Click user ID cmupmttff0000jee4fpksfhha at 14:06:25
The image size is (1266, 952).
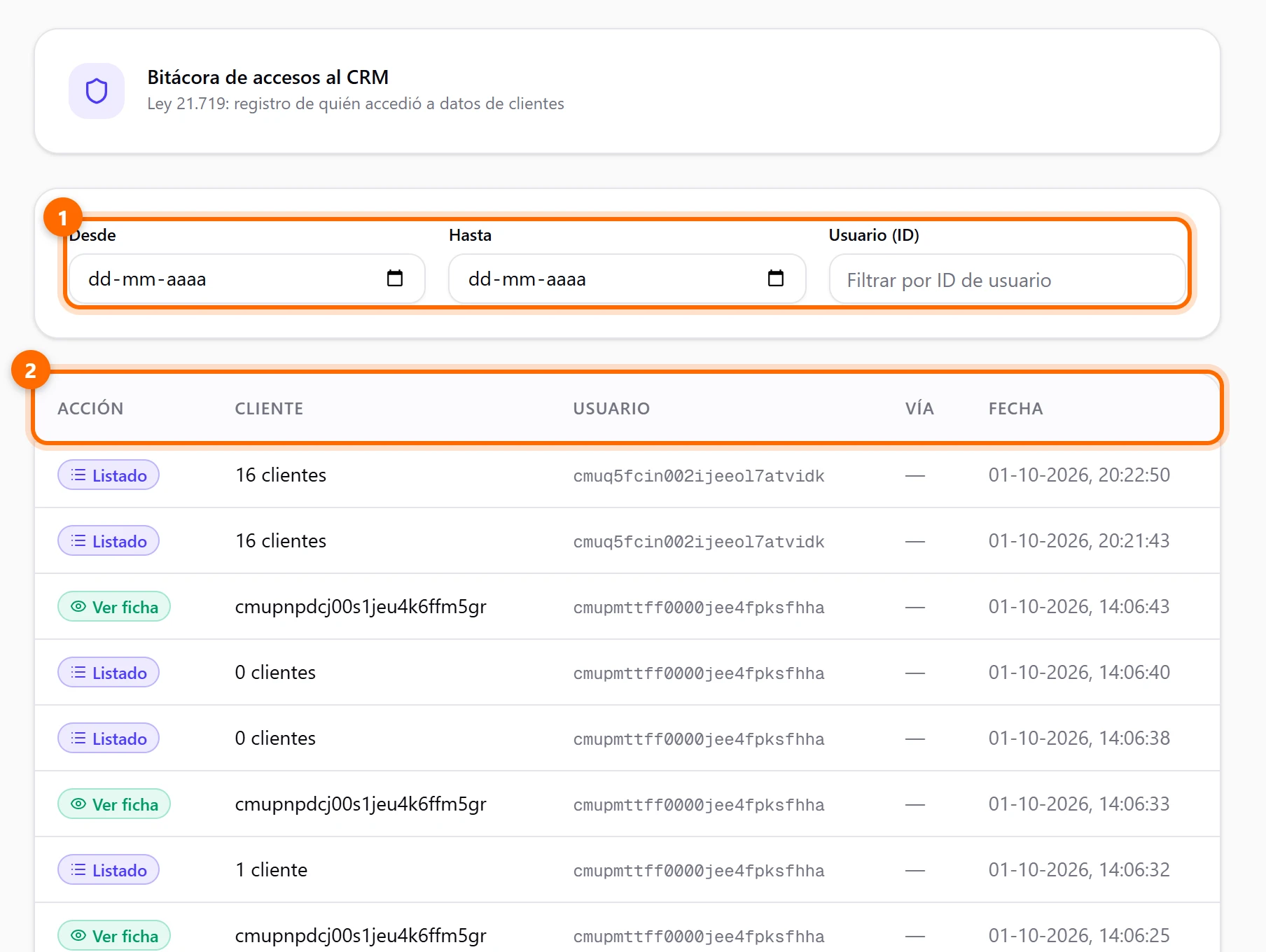click(x=699, y=937)
